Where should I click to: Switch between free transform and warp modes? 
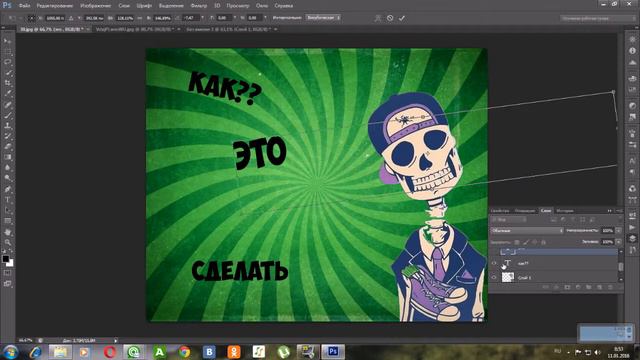378,18
